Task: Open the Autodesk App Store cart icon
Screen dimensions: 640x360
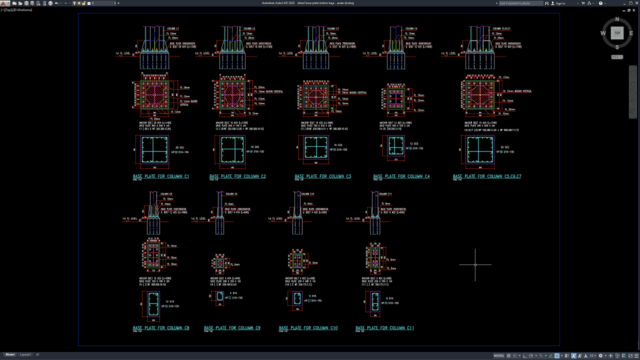Action: click(583, 3)
